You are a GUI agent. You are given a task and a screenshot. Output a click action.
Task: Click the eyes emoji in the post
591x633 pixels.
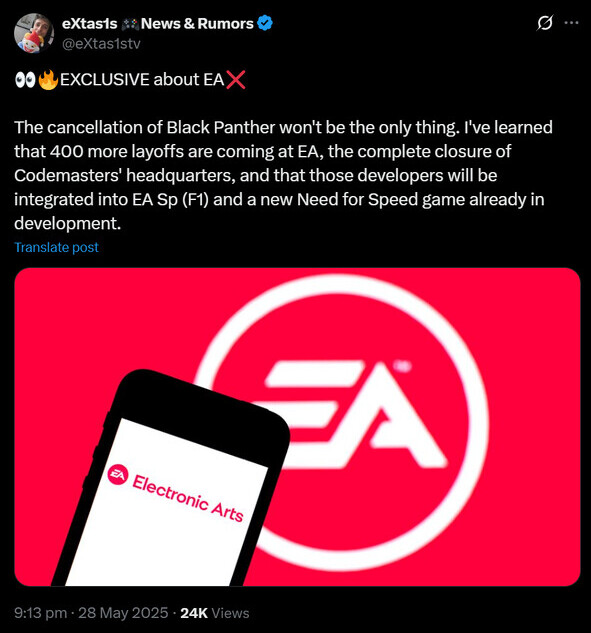point(25,80)
